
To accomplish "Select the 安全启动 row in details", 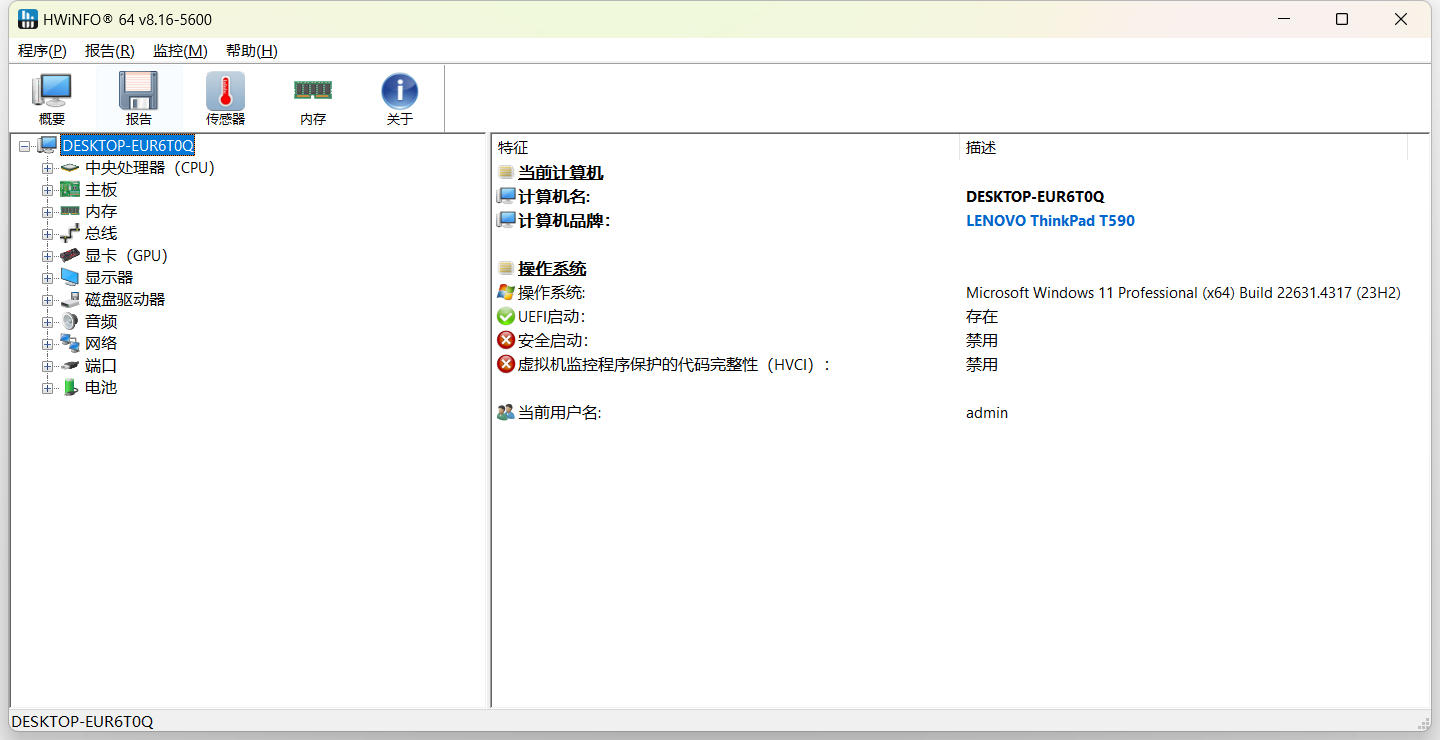I will click(x=552, y=341).
